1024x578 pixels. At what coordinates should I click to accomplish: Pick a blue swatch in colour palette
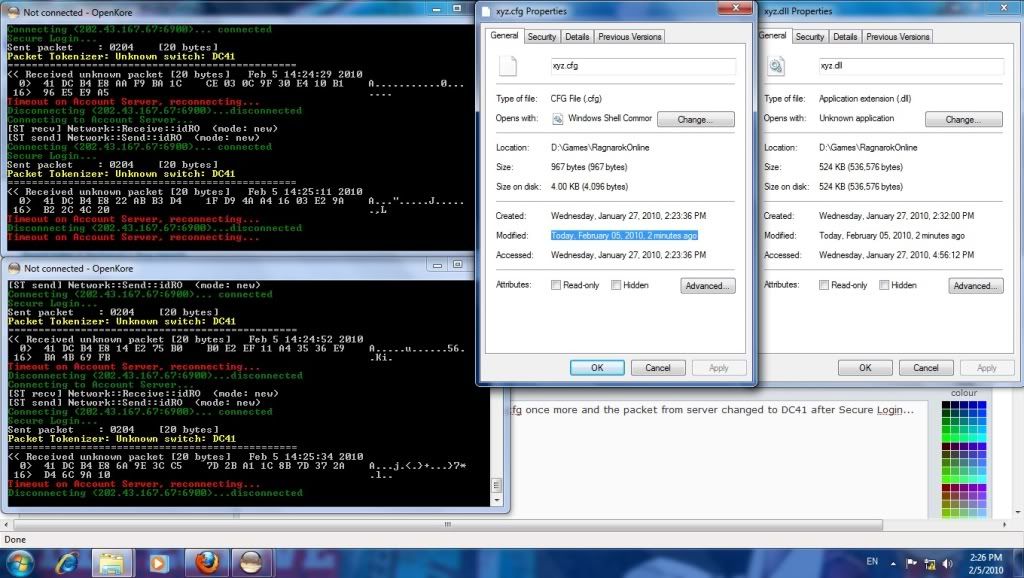[982, 405]
